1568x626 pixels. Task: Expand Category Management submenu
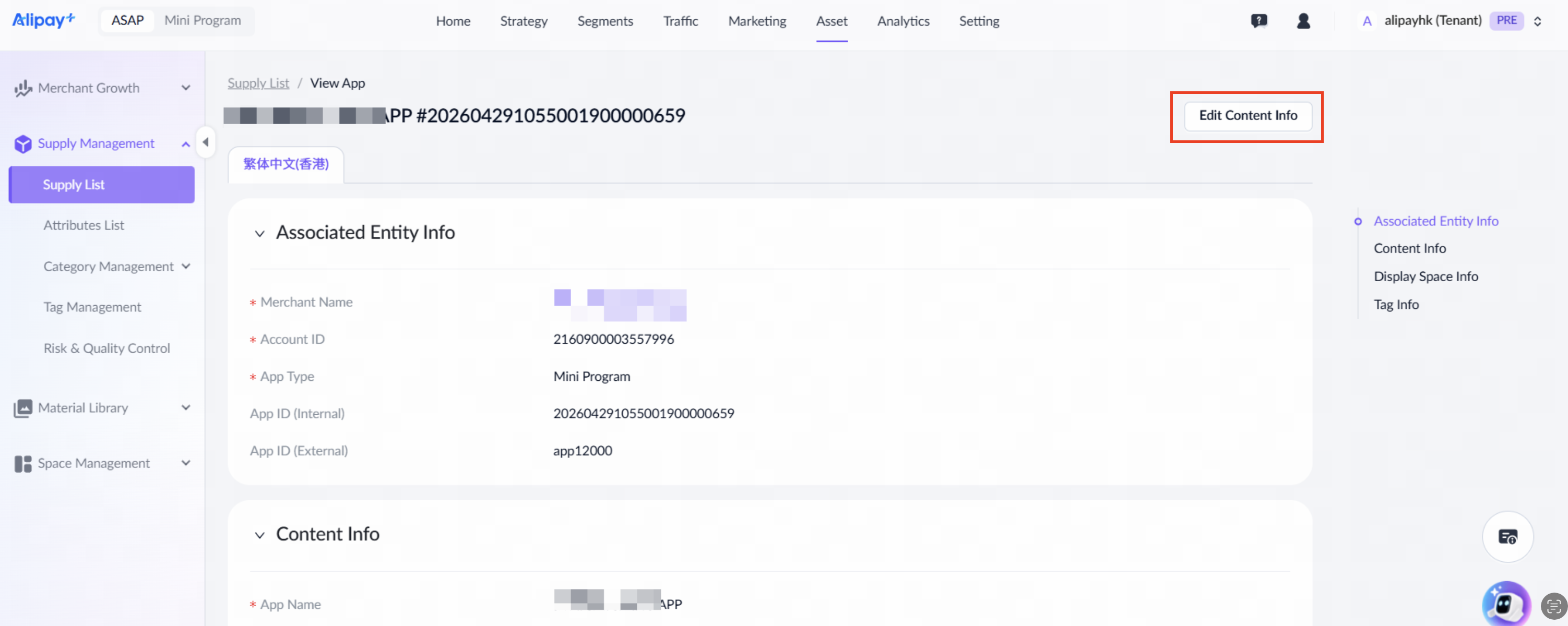[x=186, y=267]
